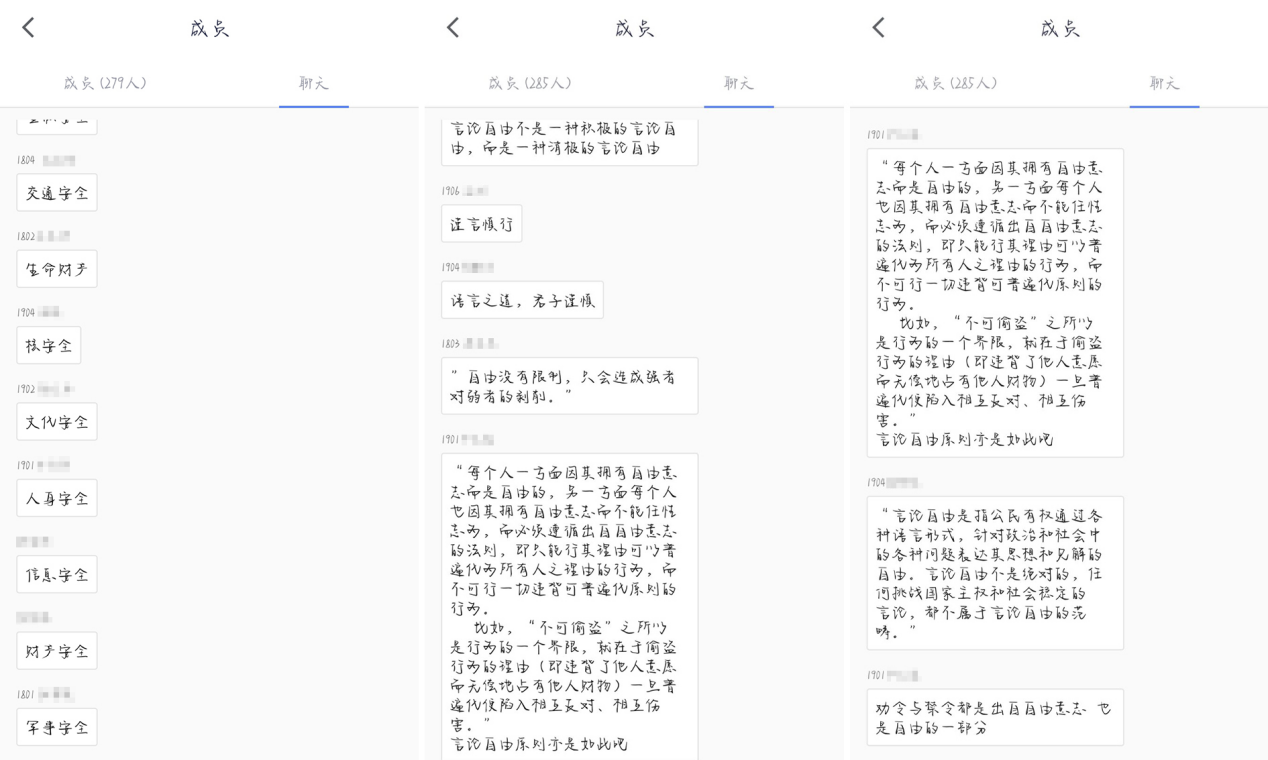Click the 文化安全 chat message
1268x760 pixels.
[57, 422]
